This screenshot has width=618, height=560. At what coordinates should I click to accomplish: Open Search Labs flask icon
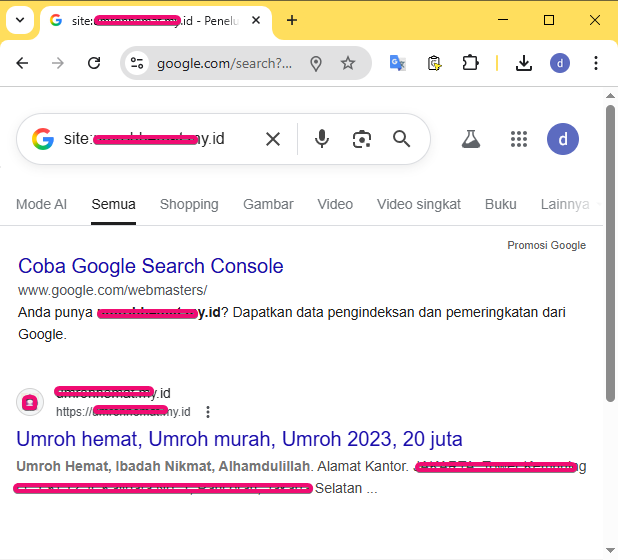point(471,139)
